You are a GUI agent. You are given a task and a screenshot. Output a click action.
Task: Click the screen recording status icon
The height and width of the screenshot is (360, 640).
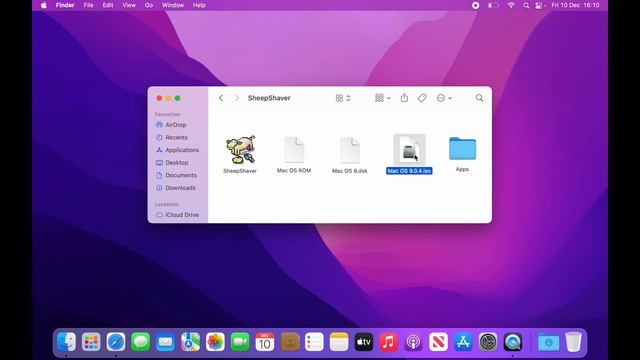coord(476,5)
